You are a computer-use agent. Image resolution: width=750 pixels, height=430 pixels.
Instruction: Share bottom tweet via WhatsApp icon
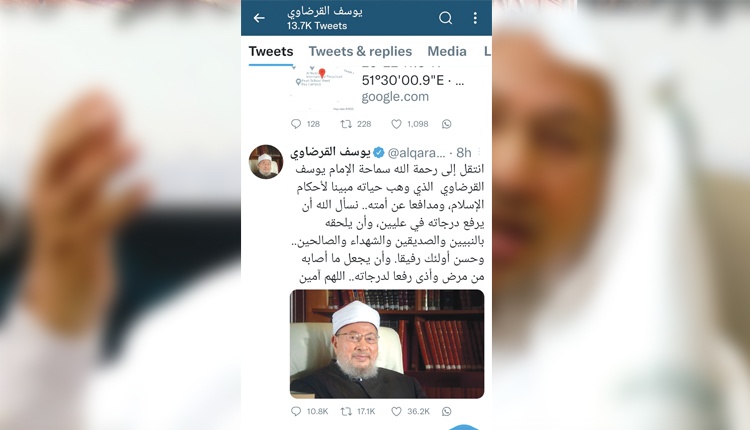447,411
